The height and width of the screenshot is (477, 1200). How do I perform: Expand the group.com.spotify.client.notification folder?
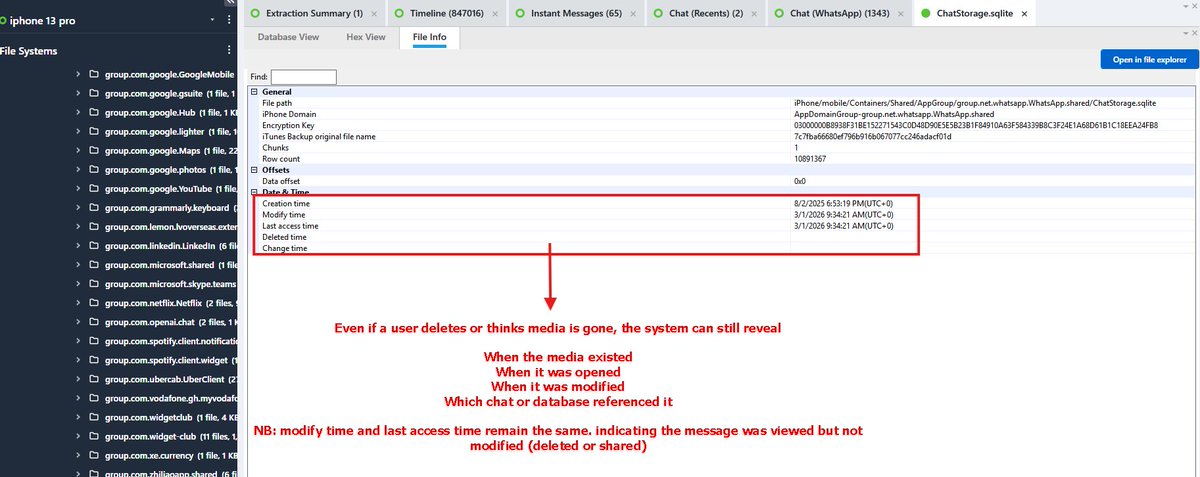coord(79,340)
